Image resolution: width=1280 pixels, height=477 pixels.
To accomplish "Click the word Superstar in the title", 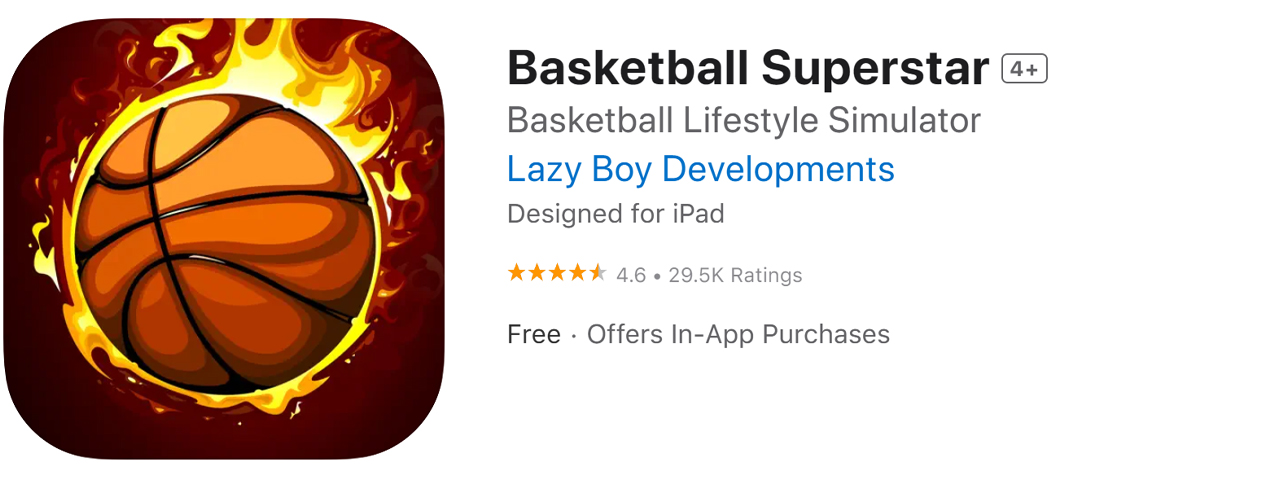I will [x=875, y=70].
